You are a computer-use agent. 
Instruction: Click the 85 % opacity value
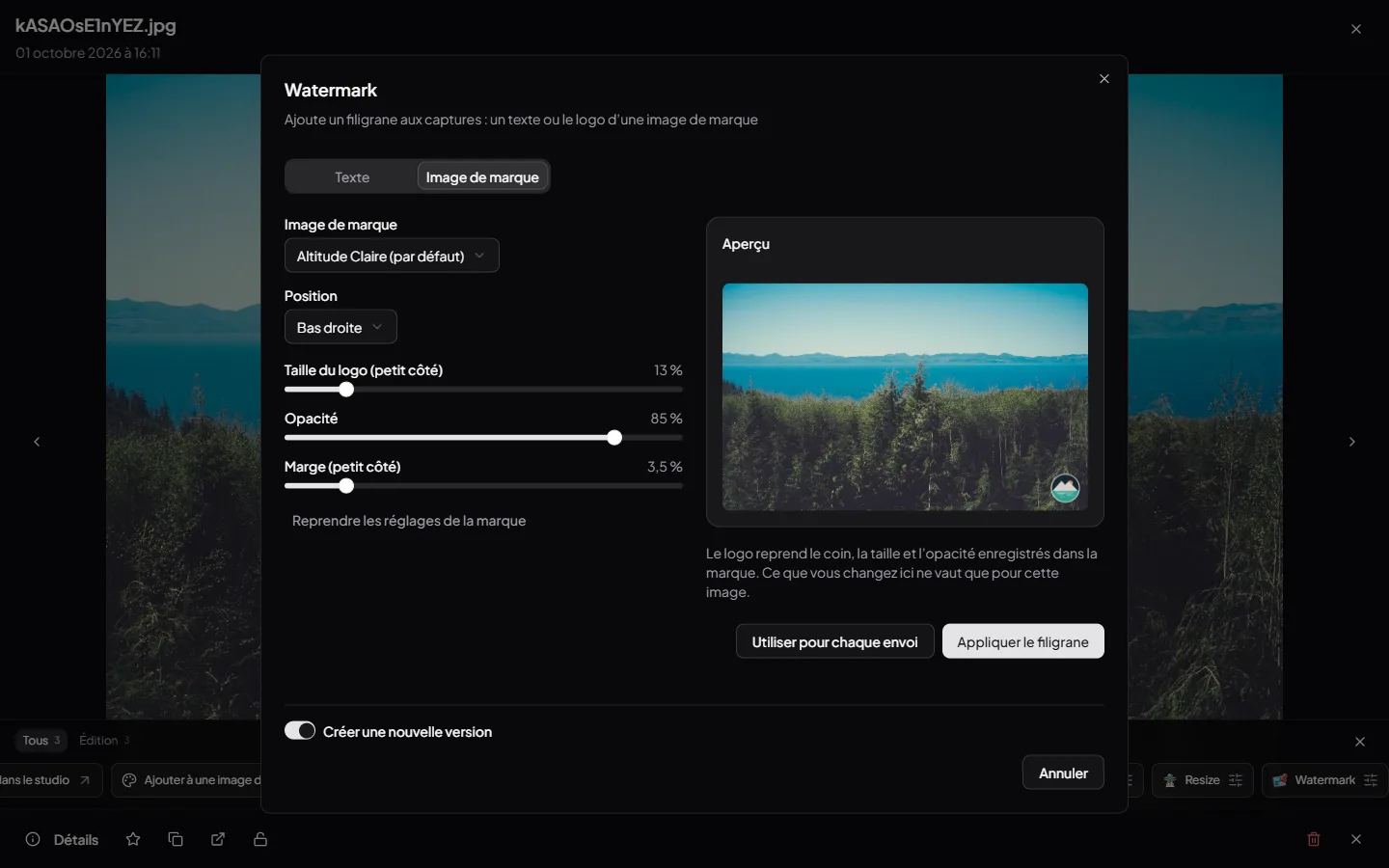coord(667,419)
